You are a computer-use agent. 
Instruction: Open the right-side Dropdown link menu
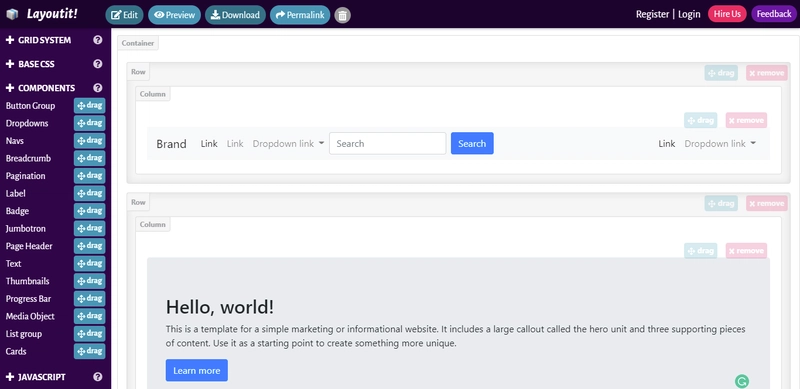pyautogui.click(x=720, y=143)
